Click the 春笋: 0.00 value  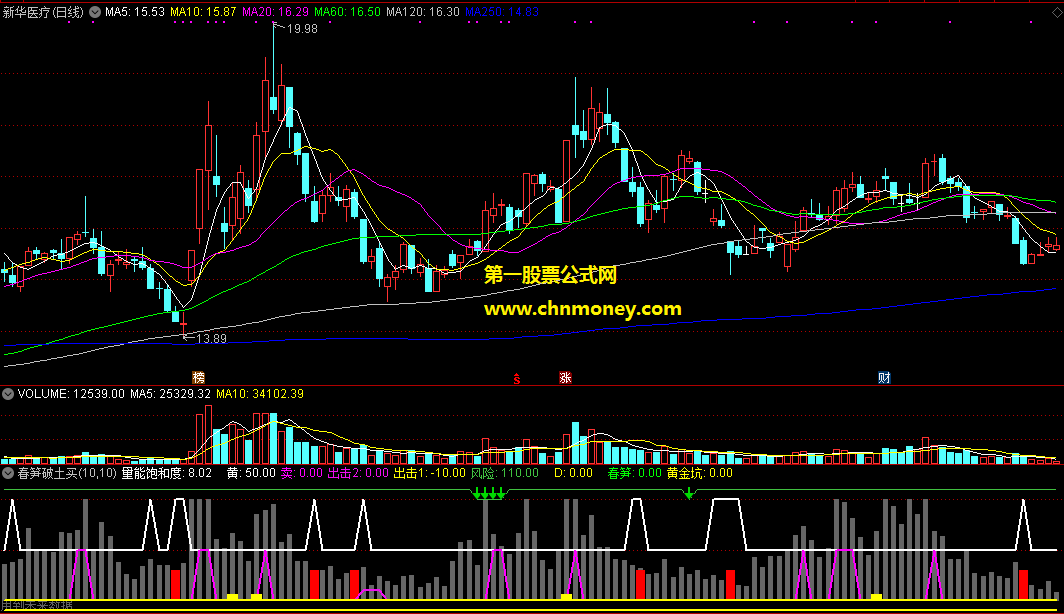(634, 473)
